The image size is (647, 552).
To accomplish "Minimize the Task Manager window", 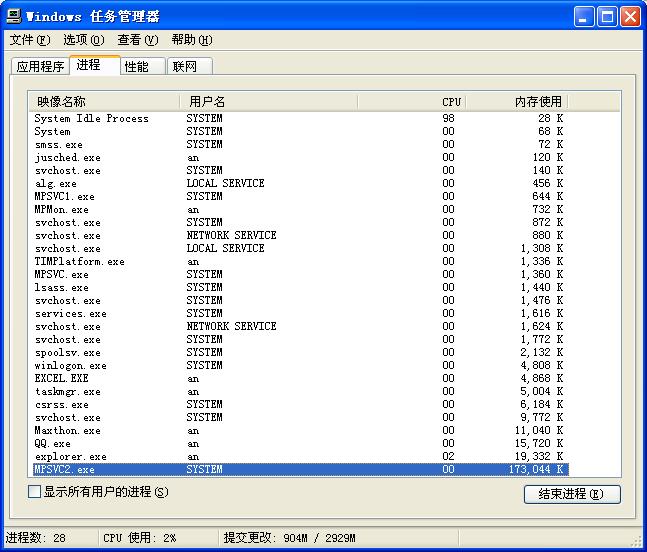I will click(x=583, y=17).
